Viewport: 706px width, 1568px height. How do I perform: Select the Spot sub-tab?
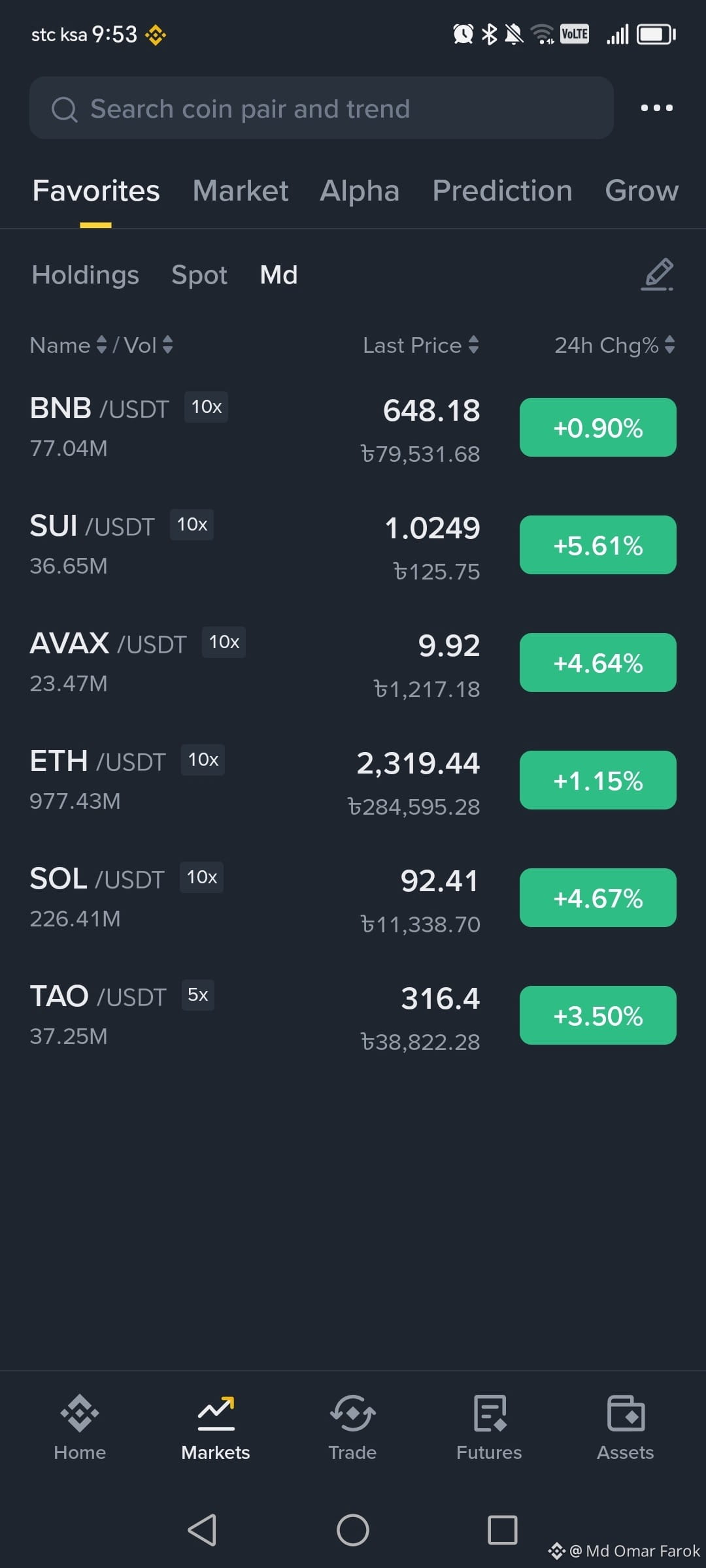(199, 275)
